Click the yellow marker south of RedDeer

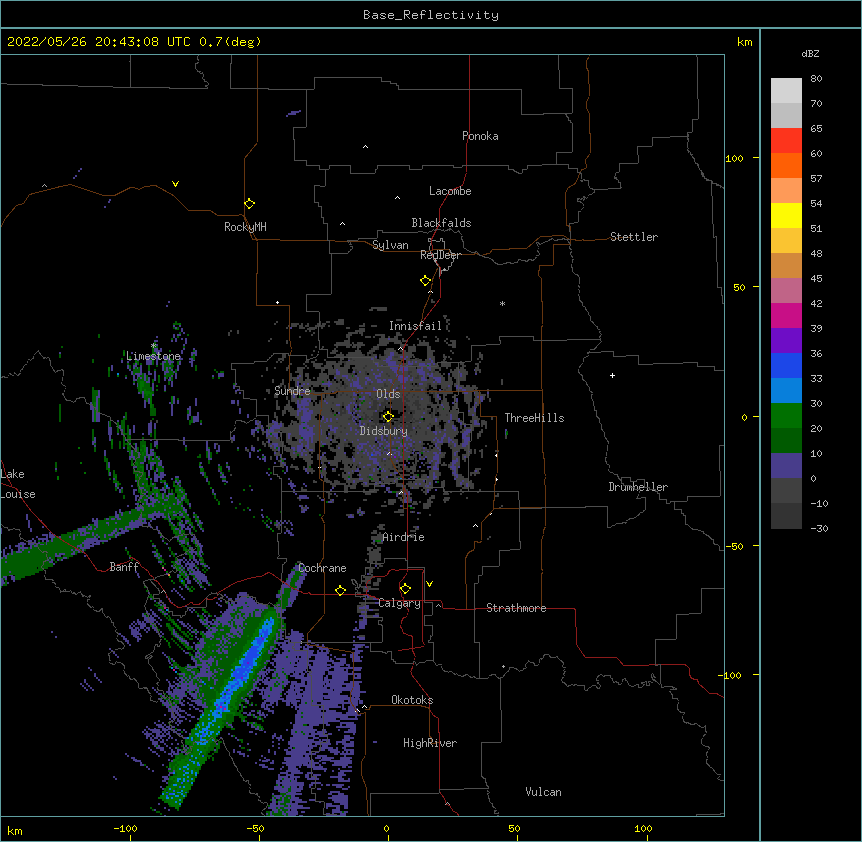pyautogui.click(x=426, y=281)
